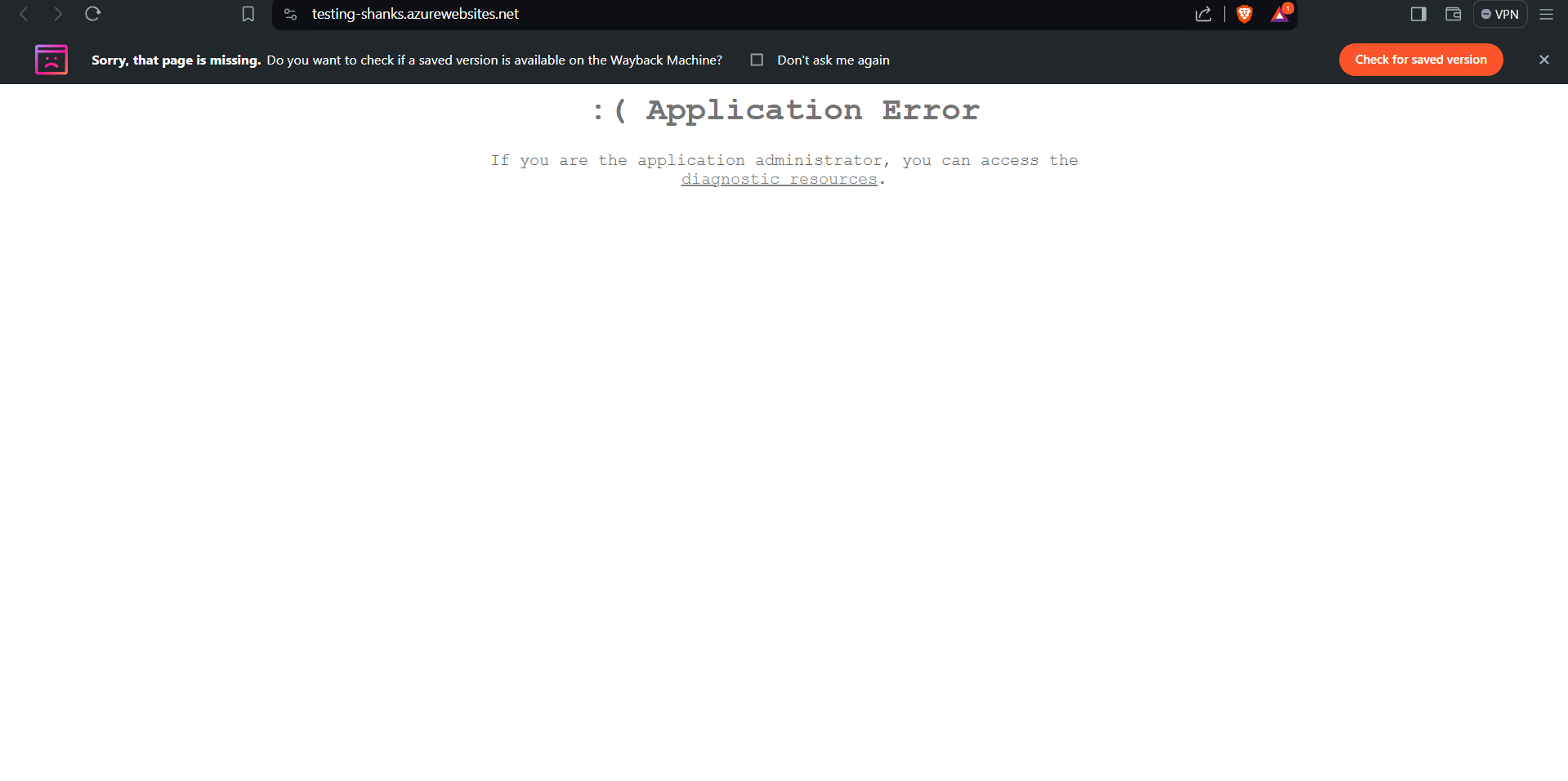Dismiss the Wayback Machine banner
Screen dimensions: 1568x781
coord(1543,59)
